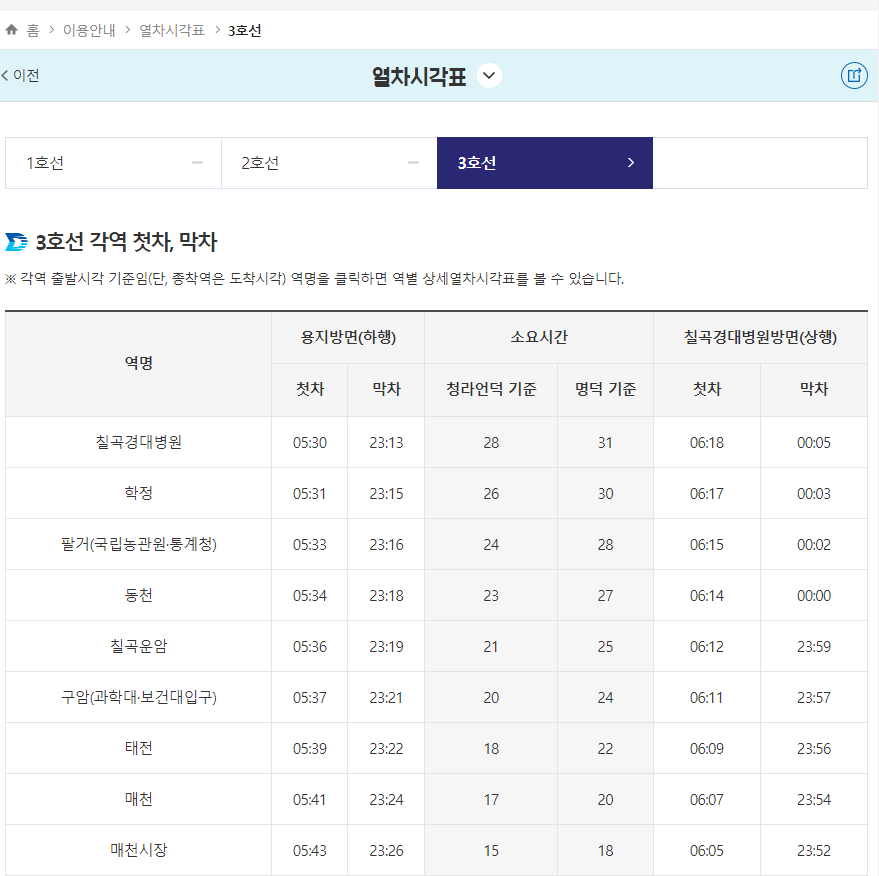This screenshot has height=876, width=879.
Task: Go to 이용안내 breadcrumb link
Action: (89, 30)
